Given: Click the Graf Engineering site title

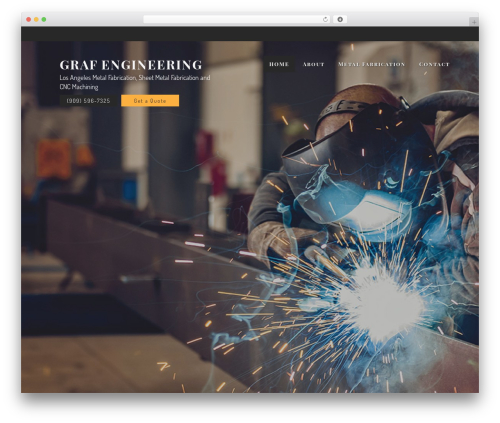Looking at the screenshot, I should (131, 65).
